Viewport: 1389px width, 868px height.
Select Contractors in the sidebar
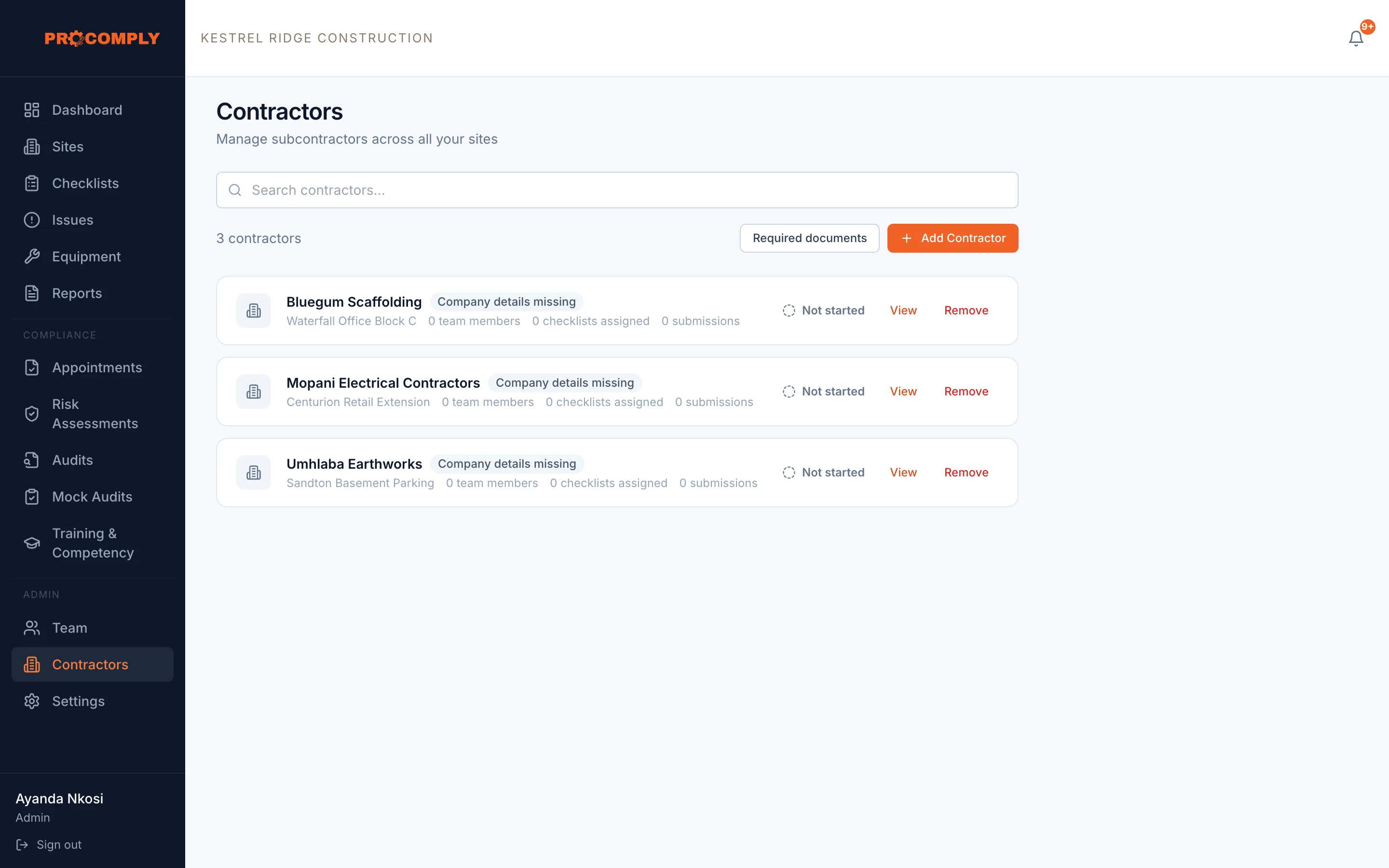point(93,664)
